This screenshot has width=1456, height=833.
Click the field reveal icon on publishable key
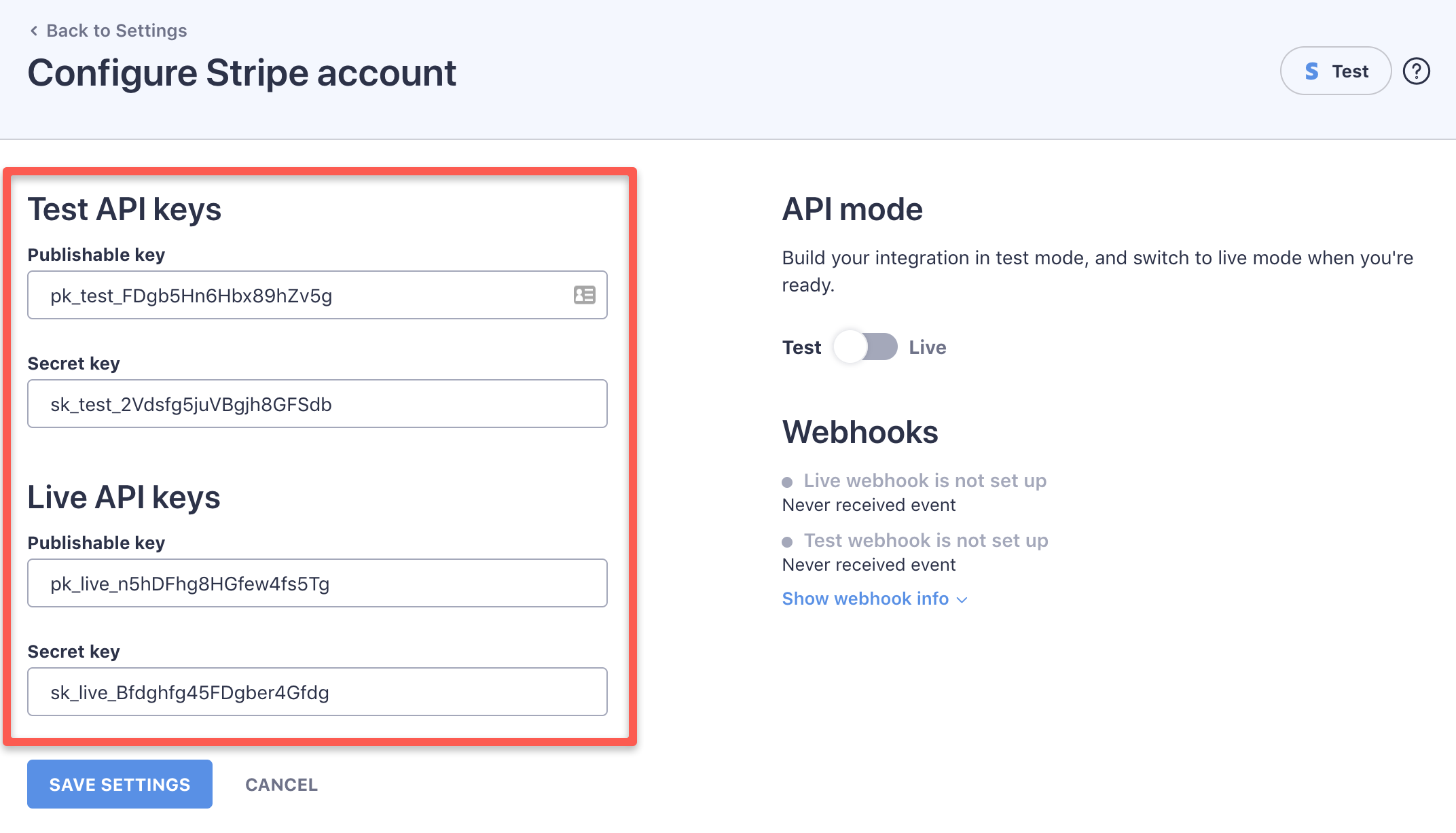[x=583, y=294]
